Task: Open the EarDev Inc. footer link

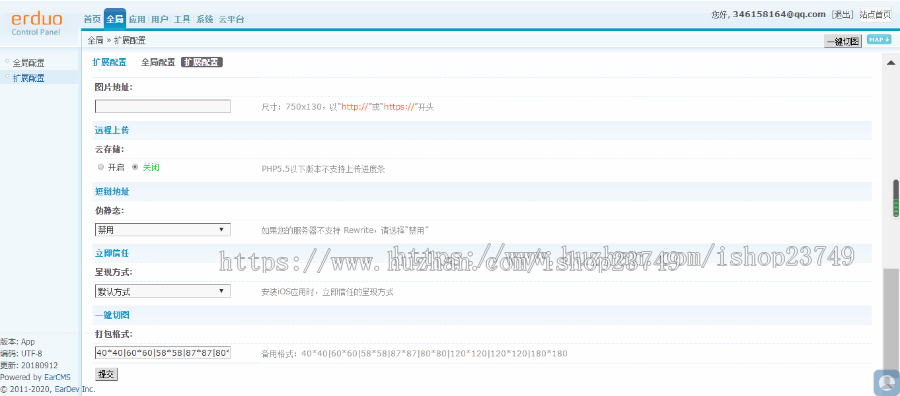Action: pyautogui.click(x=75, y=389)
